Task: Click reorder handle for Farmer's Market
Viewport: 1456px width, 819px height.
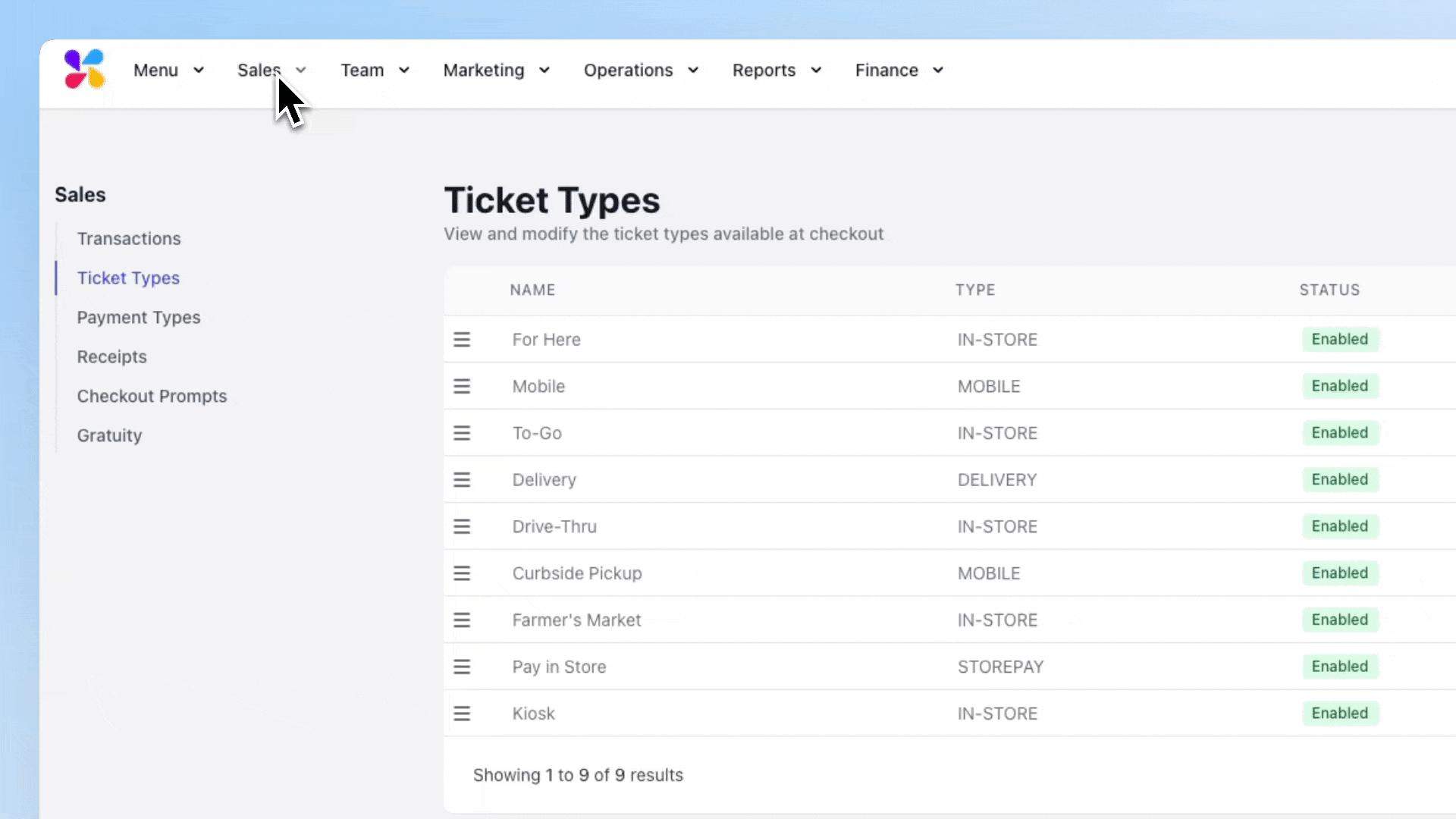Action: click(x=462, y=620)
